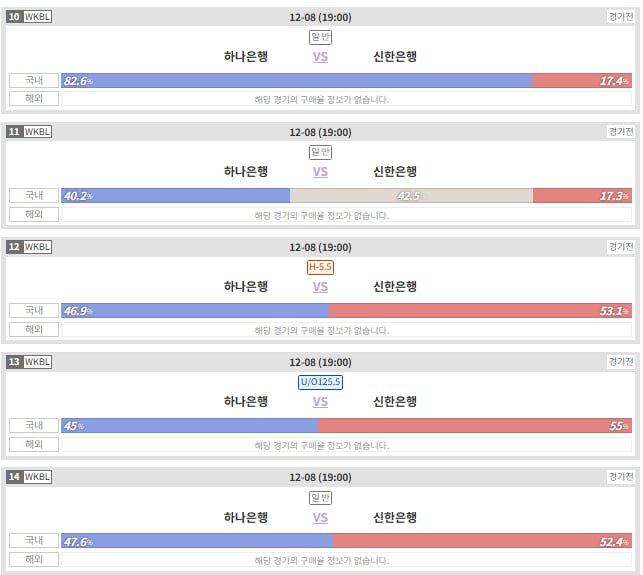The image size is (643, 575).
Task: Click the WKBL badge on game 11
Action: tap(37, 132)
